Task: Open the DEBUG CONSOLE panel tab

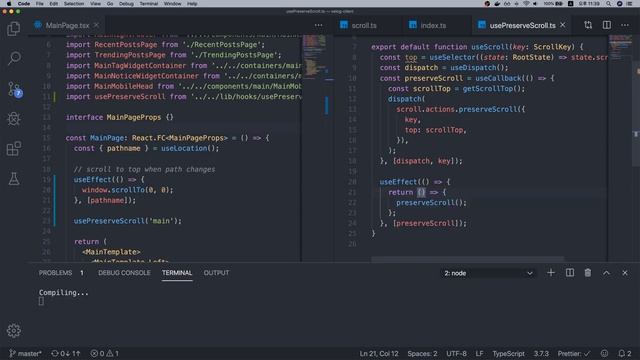Action: [124, 273]
